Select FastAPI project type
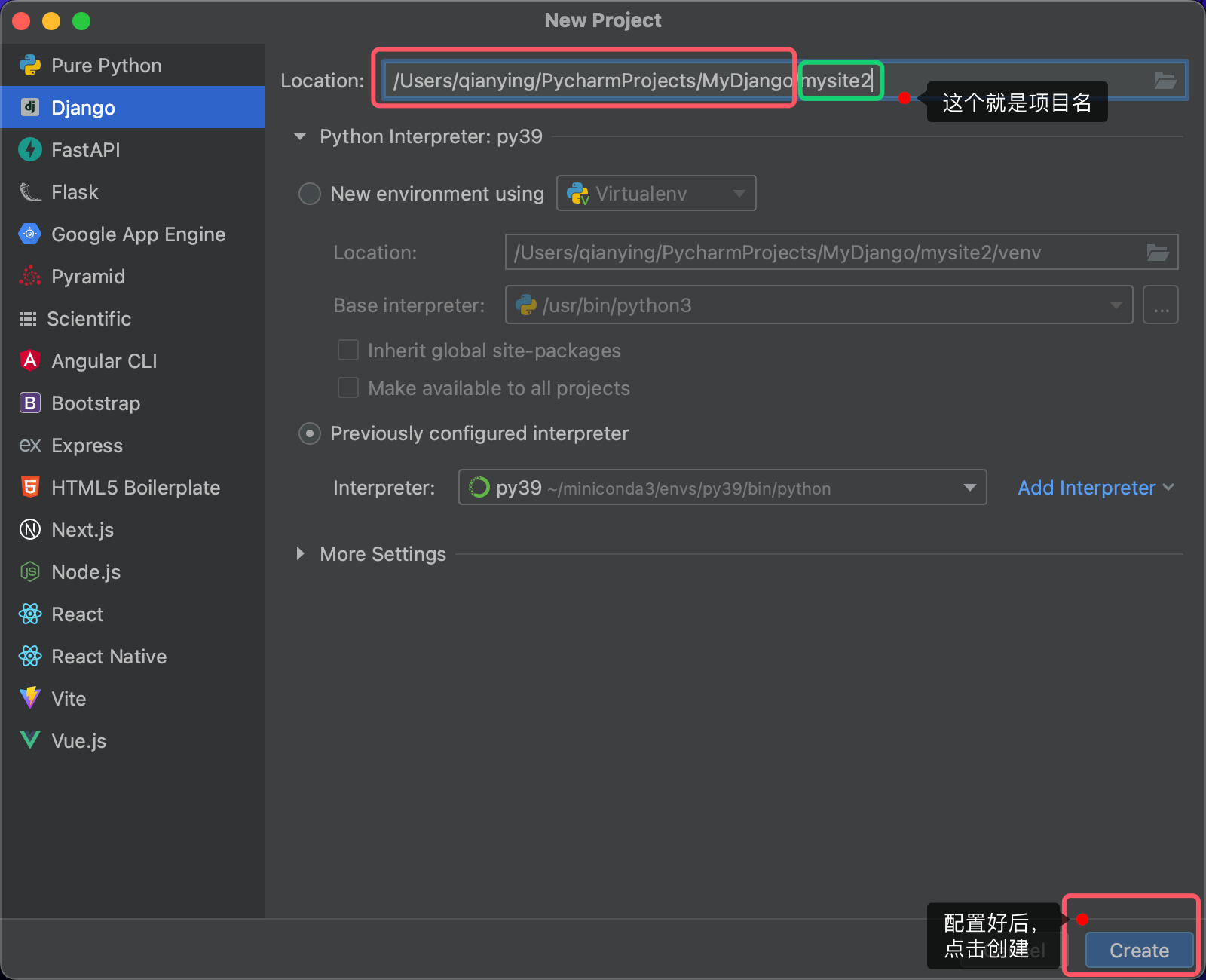Viewport: 1206px width, 980px height. (133, 149)
